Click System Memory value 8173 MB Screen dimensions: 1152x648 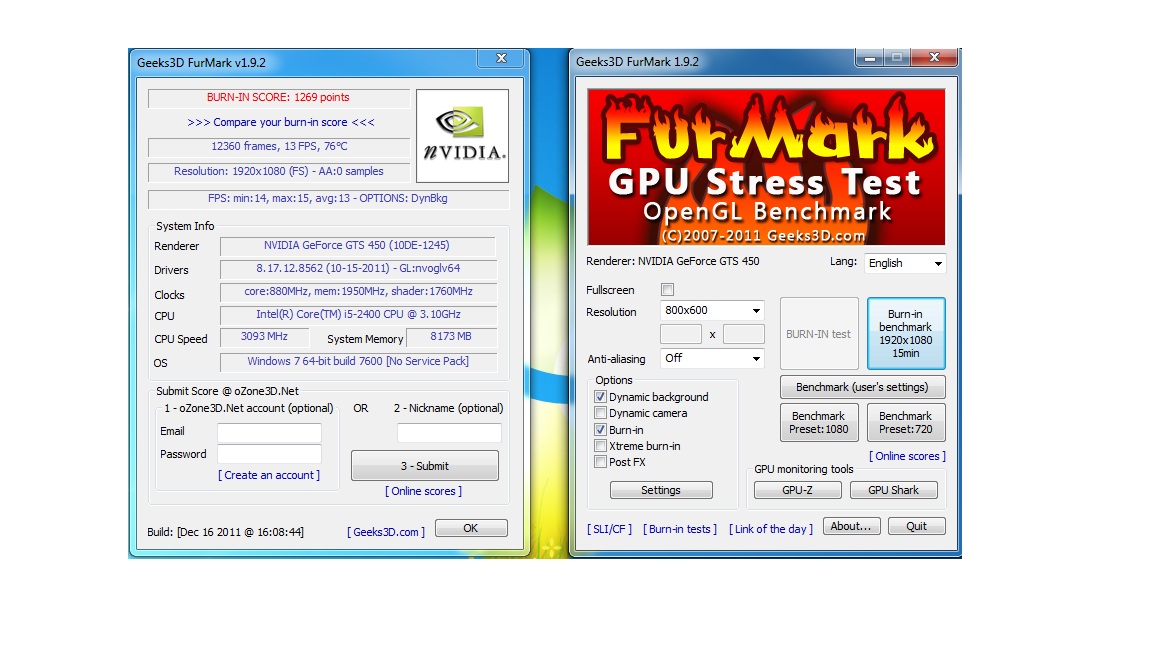[451, 336]
